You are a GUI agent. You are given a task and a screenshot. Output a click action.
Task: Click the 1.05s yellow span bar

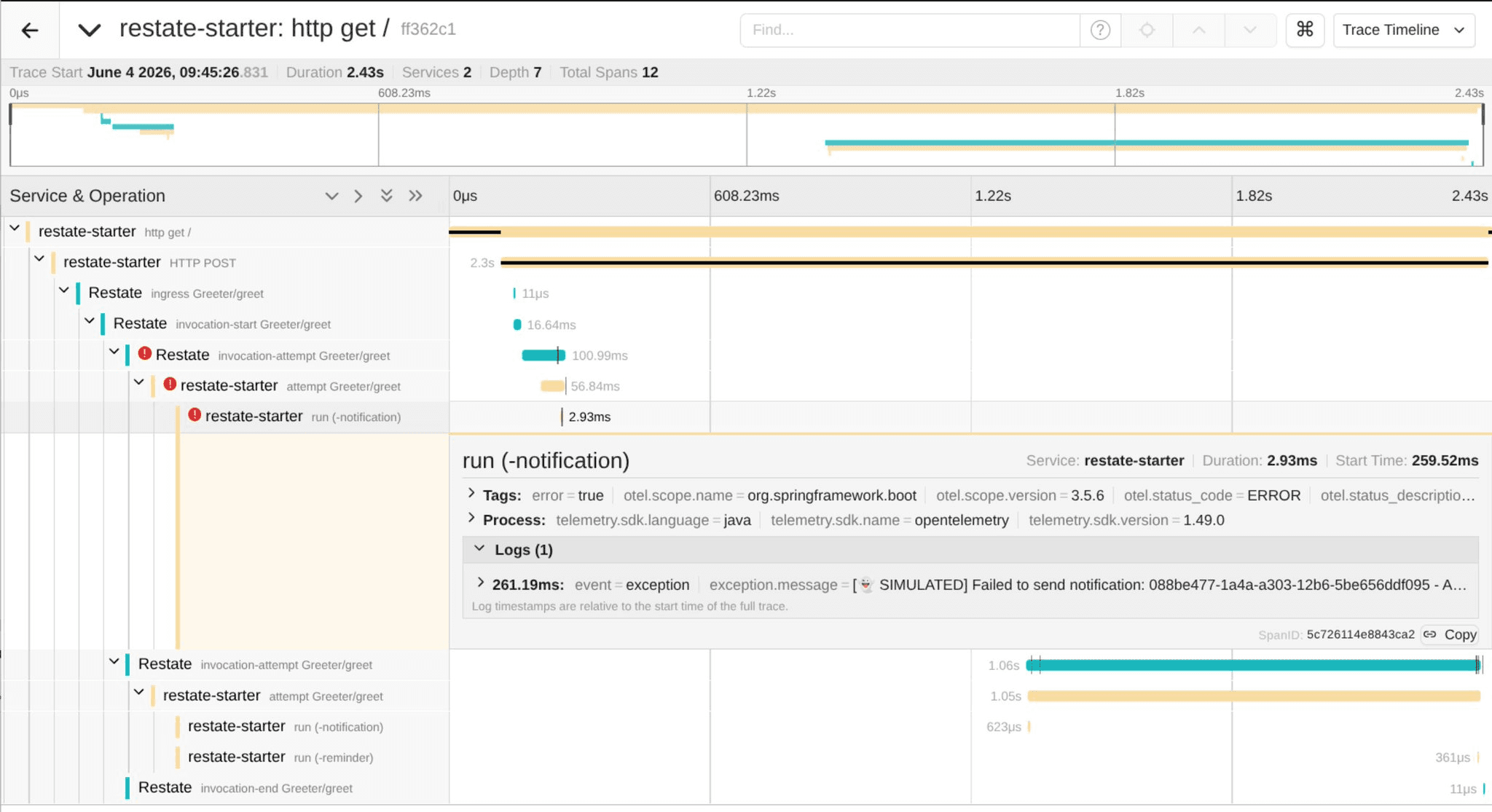(1254, 696)
